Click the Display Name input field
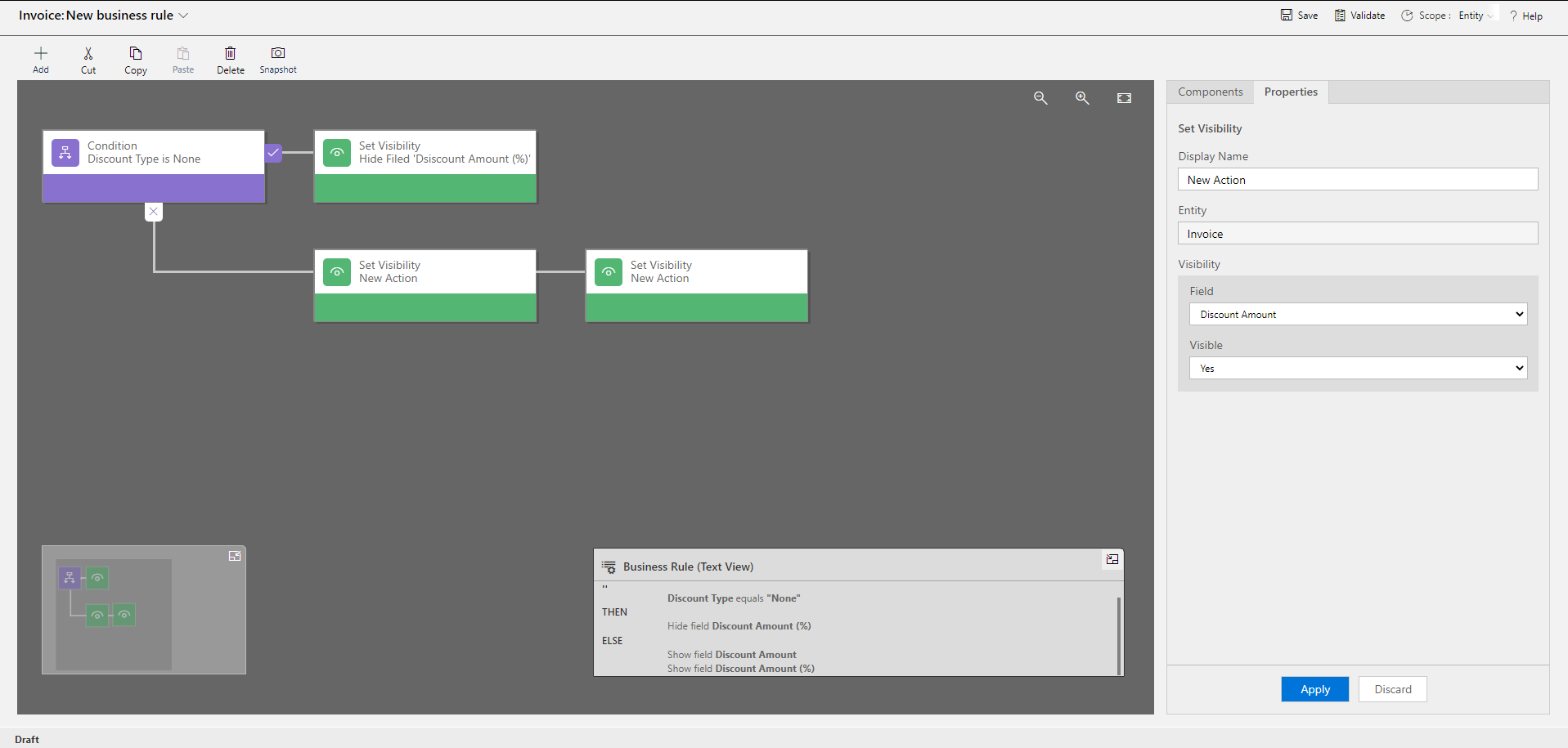Viewport: 1568px width, 748px height. 1357,179
